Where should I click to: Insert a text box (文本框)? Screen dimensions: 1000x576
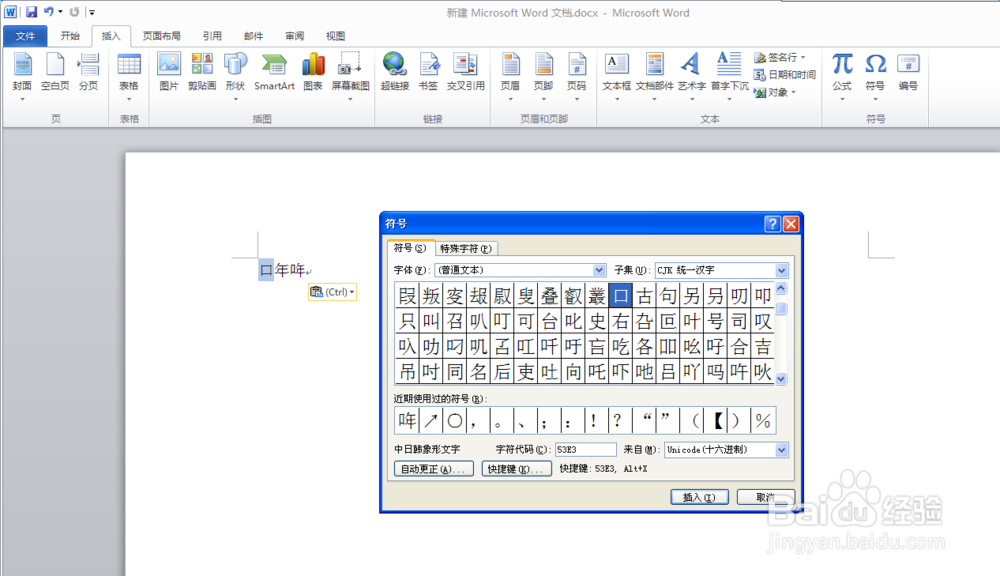(617, 76)
